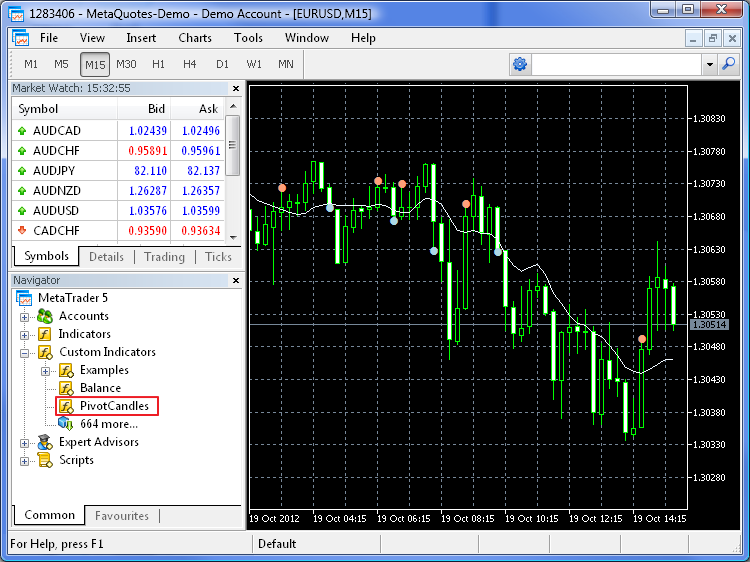
Task: Click the Symbol column header
Action: (65, 109)
